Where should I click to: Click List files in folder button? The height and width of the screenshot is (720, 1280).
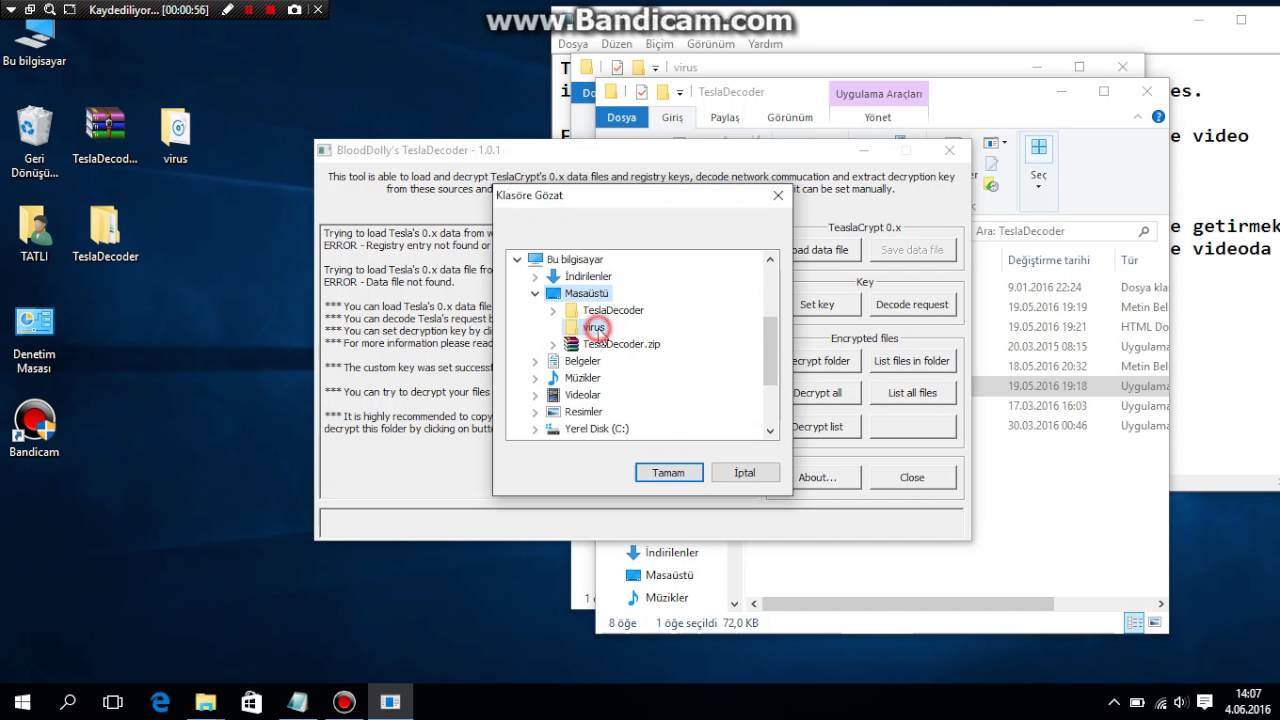(912, 361)
